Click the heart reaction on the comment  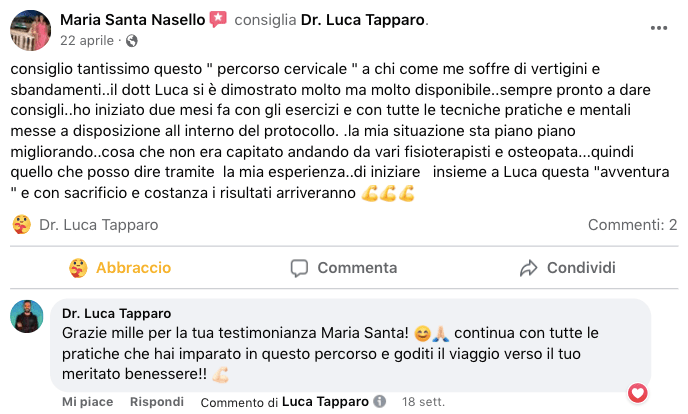637,394
